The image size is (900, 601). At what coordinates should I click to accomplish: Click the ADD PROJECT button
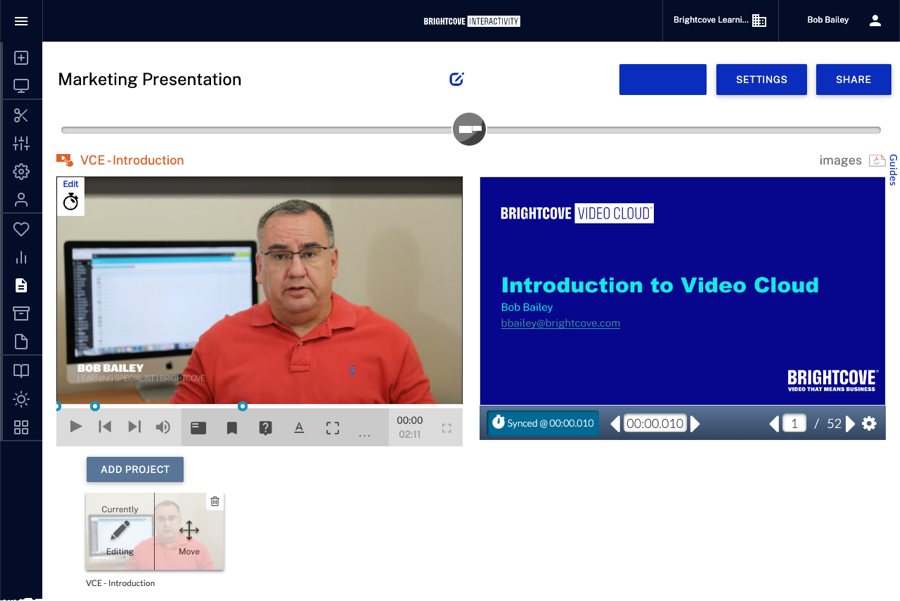(x=135, y=470)
